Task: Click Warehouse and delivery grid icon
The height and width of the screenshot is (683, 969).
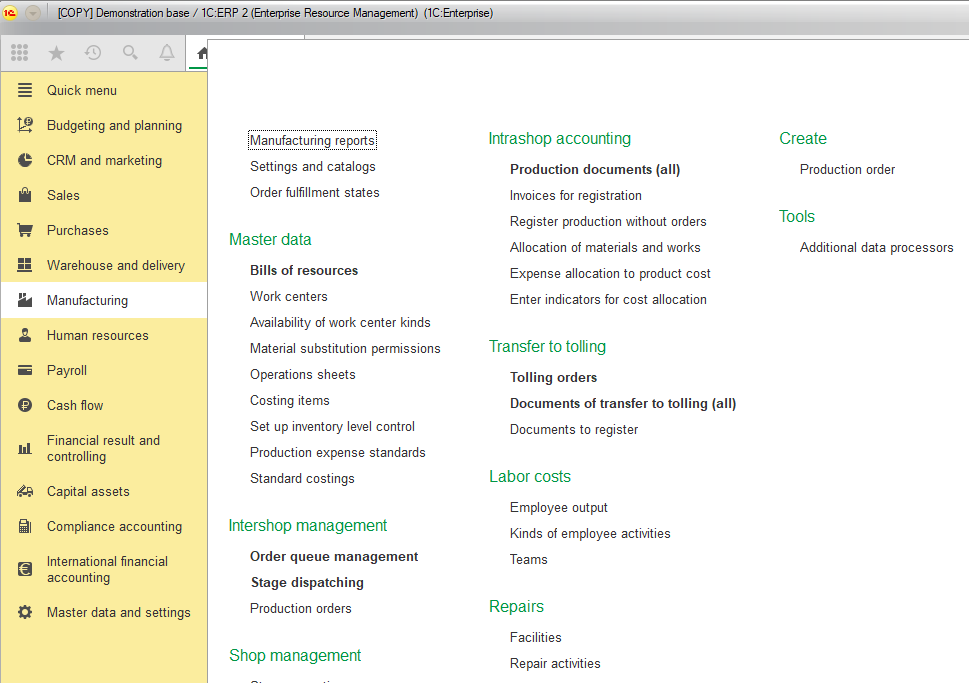Action: click(x=25, y=265)
